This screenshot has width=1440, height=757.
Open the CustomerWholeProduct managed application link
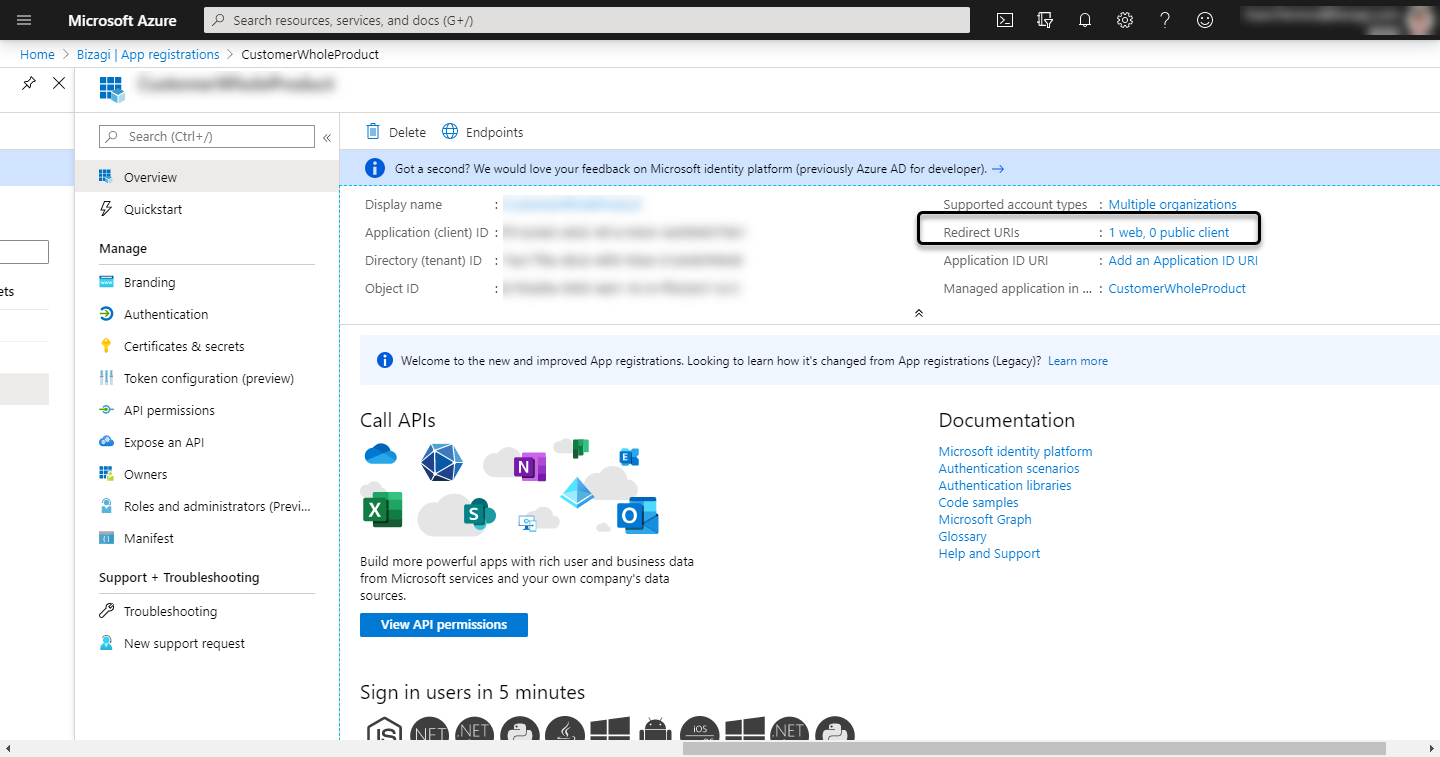[1177, 288]
